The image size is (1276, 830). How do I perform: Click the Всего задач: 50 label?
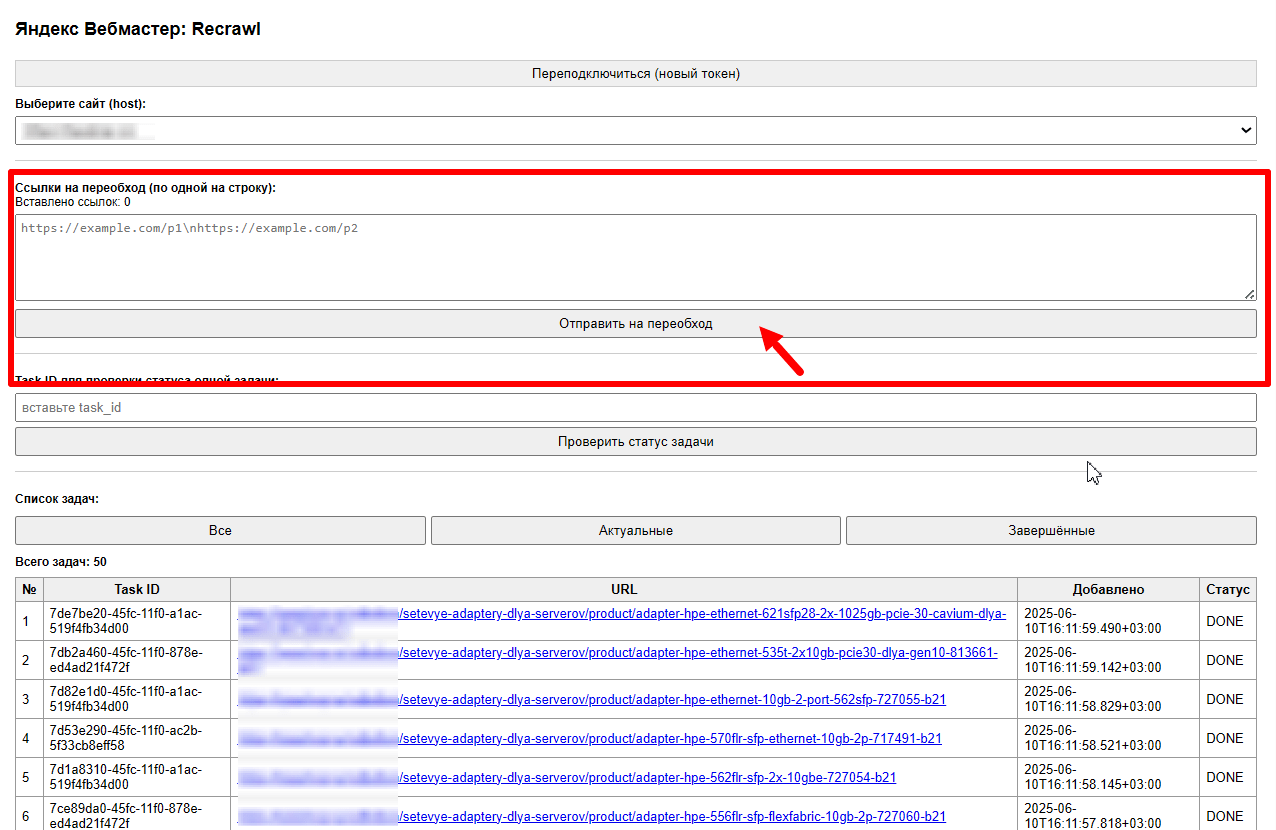click(x=62, y=562)
